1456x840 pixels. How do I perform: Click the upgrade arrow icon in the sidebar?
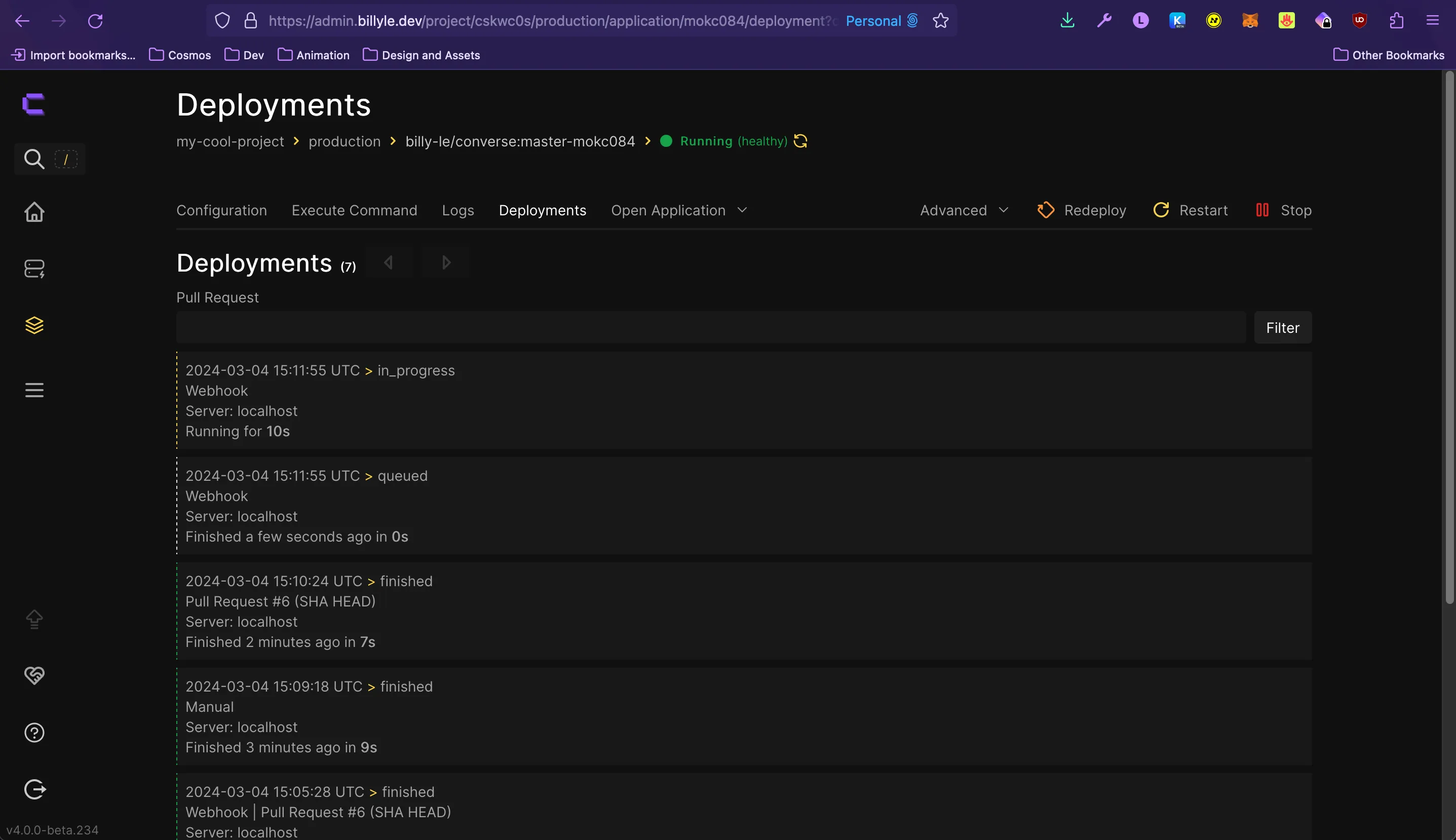[x=34, y=619]
